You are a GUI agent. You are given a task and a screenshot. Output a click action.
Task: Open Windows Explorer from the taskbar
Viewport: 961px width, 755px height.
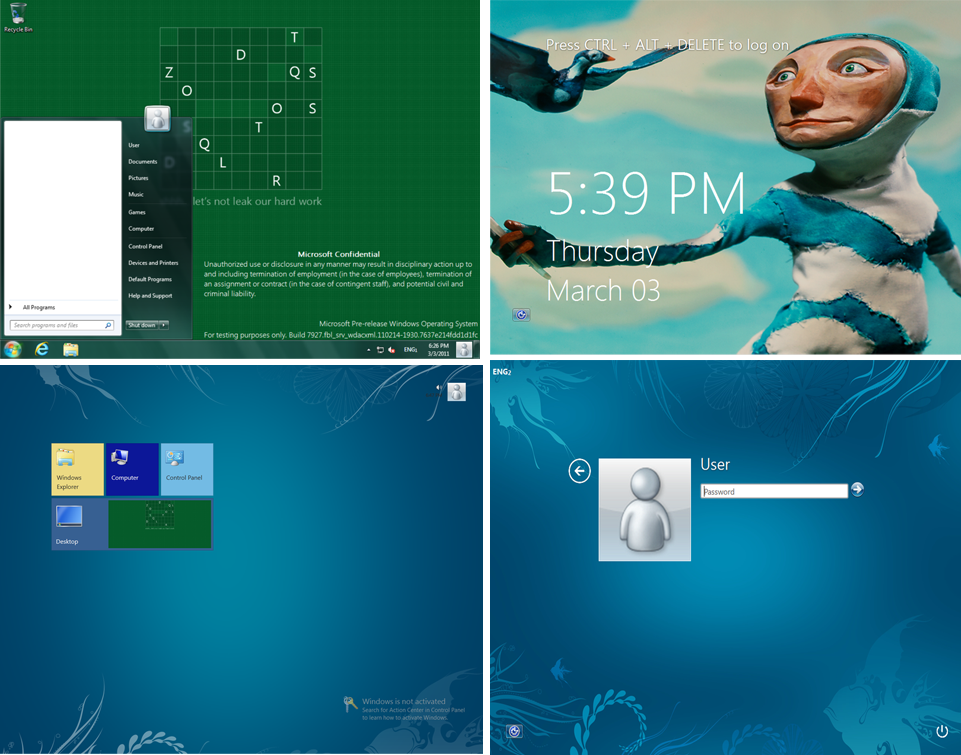coord(70,349)
